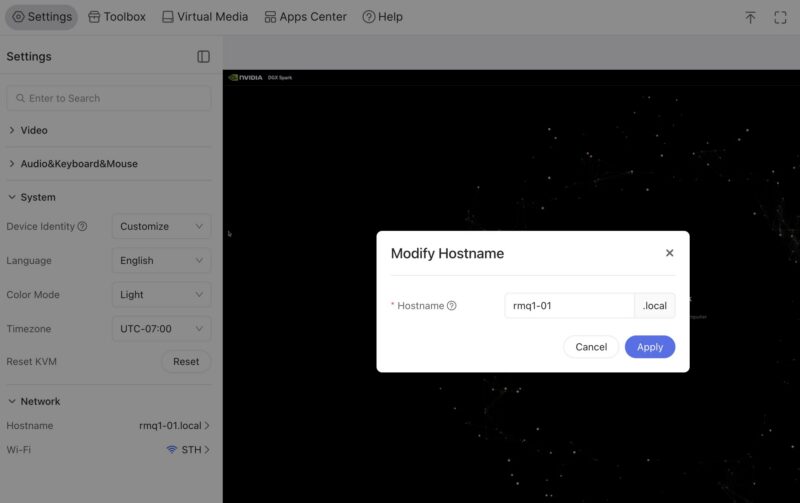Click the fullscreen icon at top right
The width and height of the screenshot is (800, 503).
click(780, 17)
